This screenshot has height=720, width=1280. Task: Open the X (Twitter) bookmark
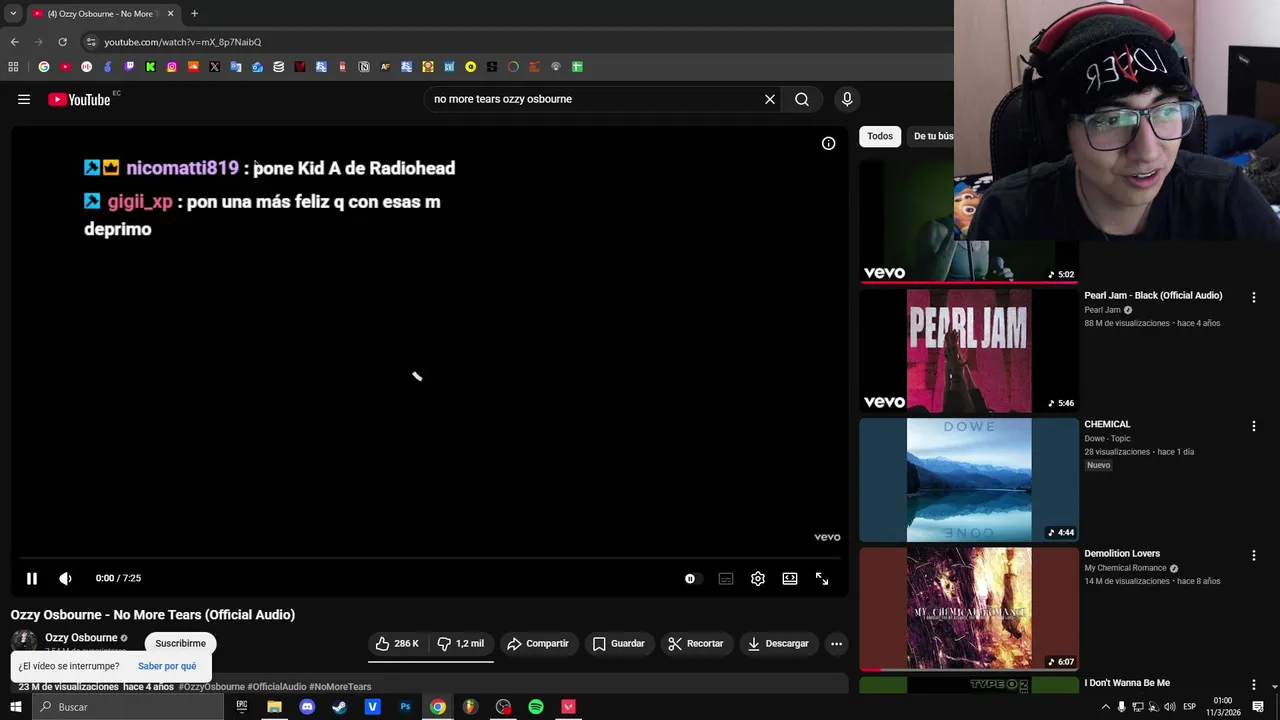214,67
